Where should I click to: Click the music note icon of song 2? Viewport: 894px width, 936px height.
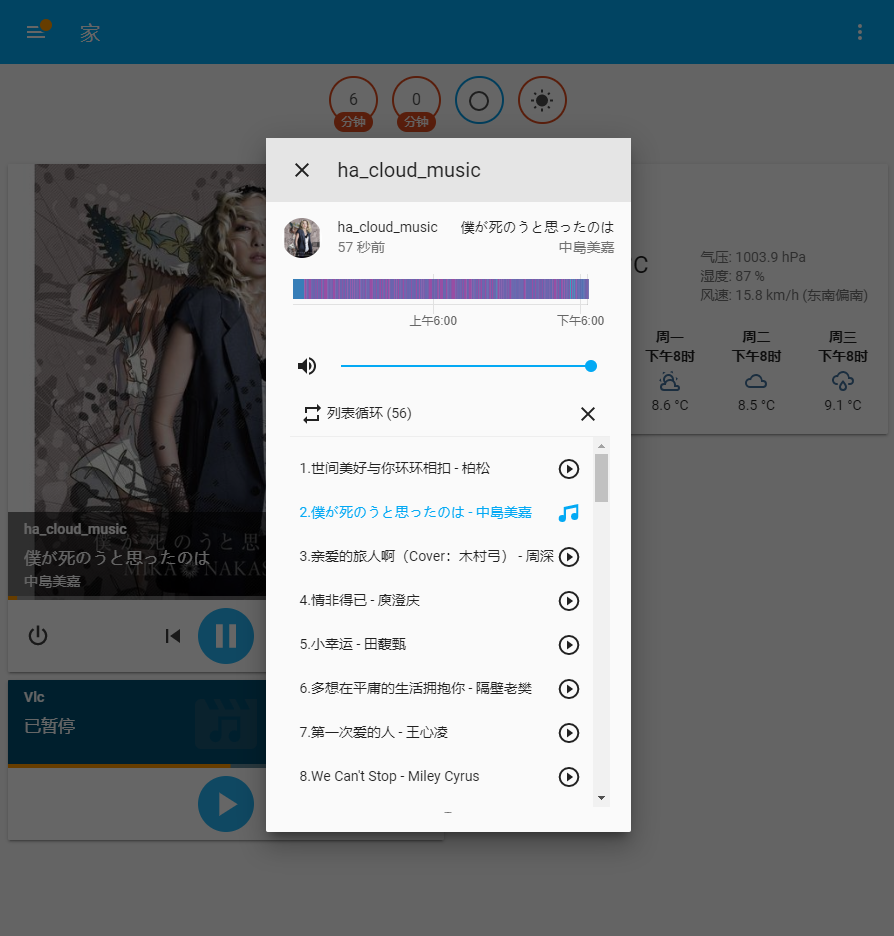pyautogui.click(x=569, y=513)
